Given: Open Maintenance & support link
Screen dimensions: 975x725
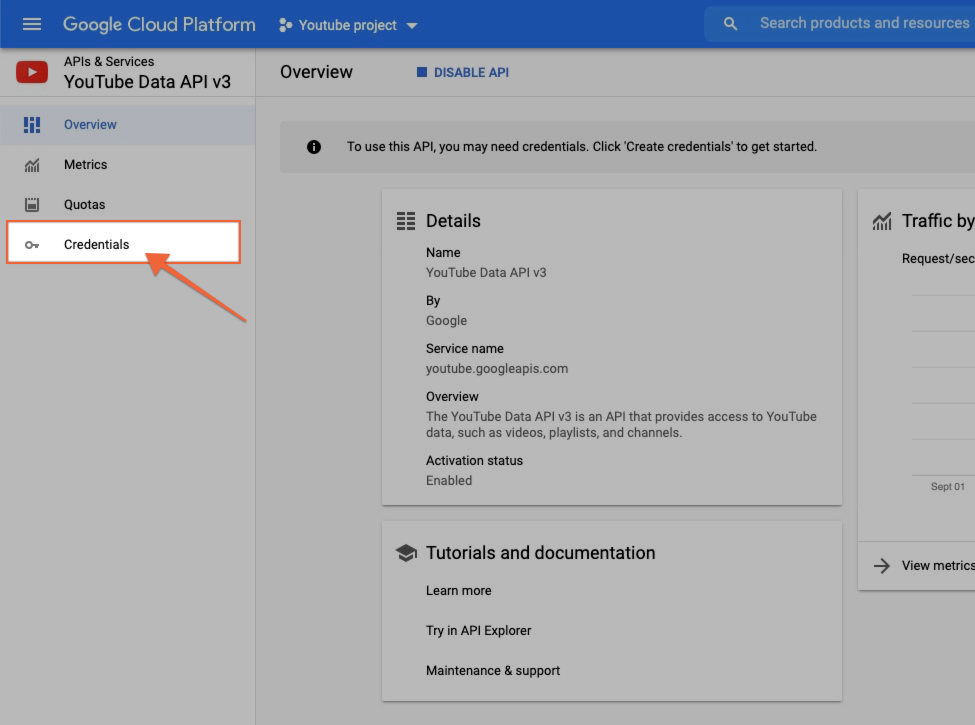Looking at the screenshot, I should [x=493, y=670].
